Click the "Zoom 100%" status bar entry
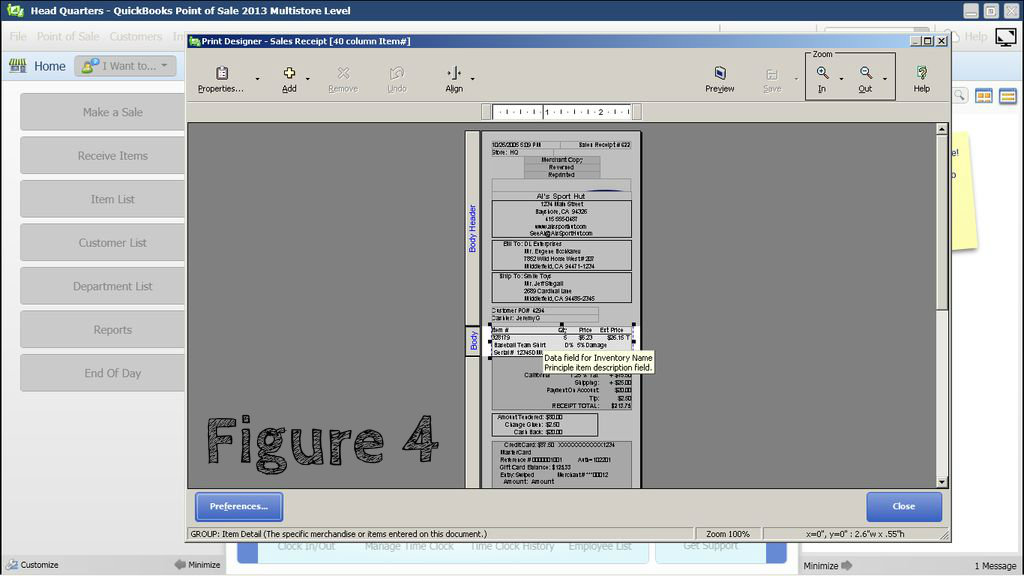This screenshot has width=1024, height=576. 728,534
